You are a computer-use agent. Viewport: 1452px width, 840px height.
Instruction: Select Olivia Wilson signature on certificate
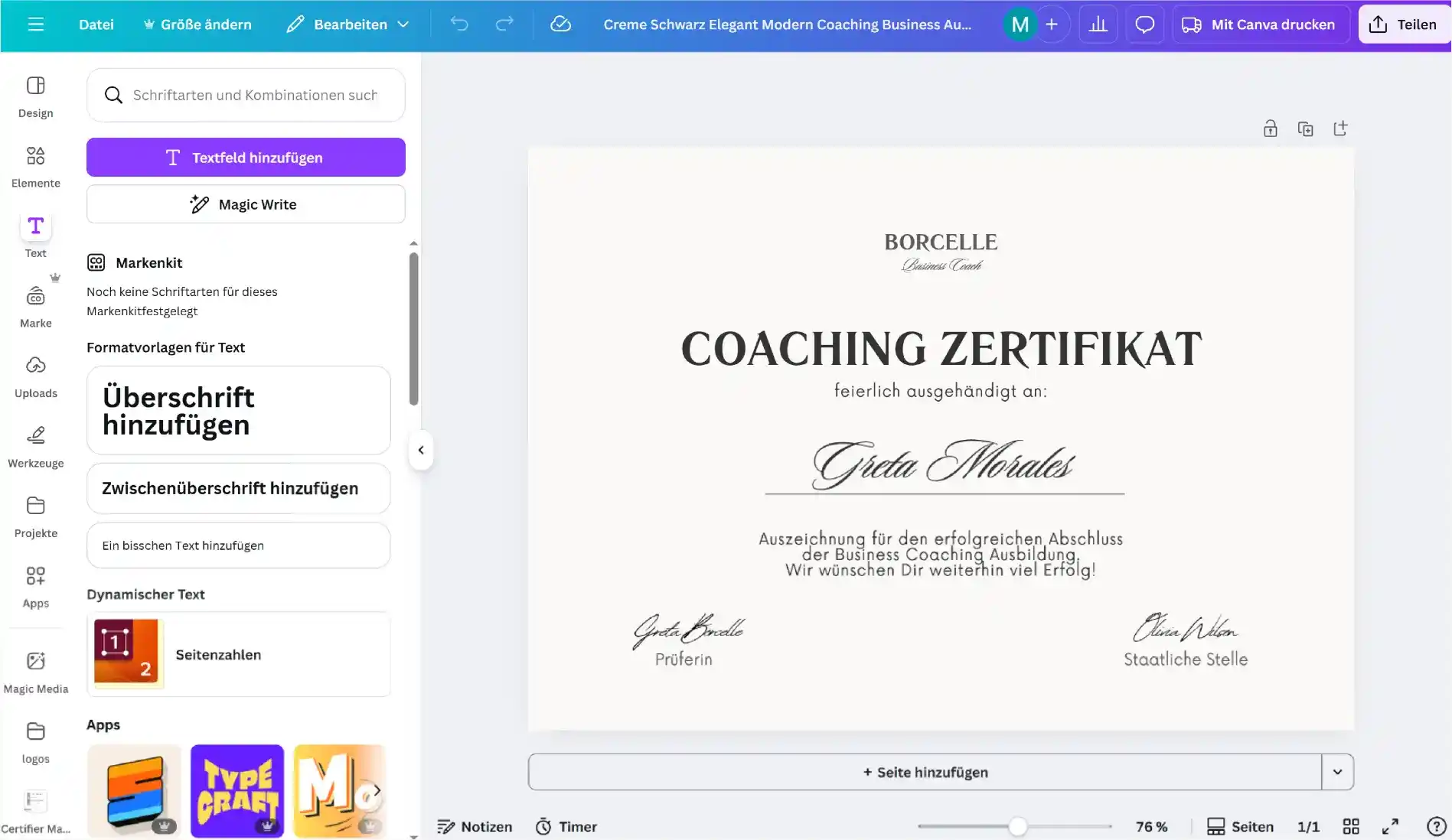point(1186,627)
